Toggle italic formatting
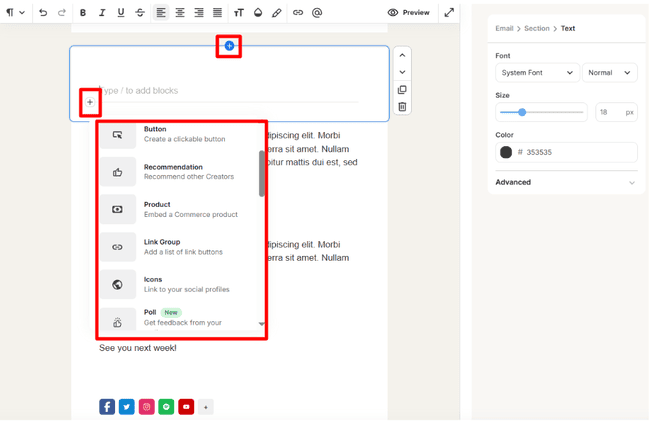 click(x=102, y=13)
